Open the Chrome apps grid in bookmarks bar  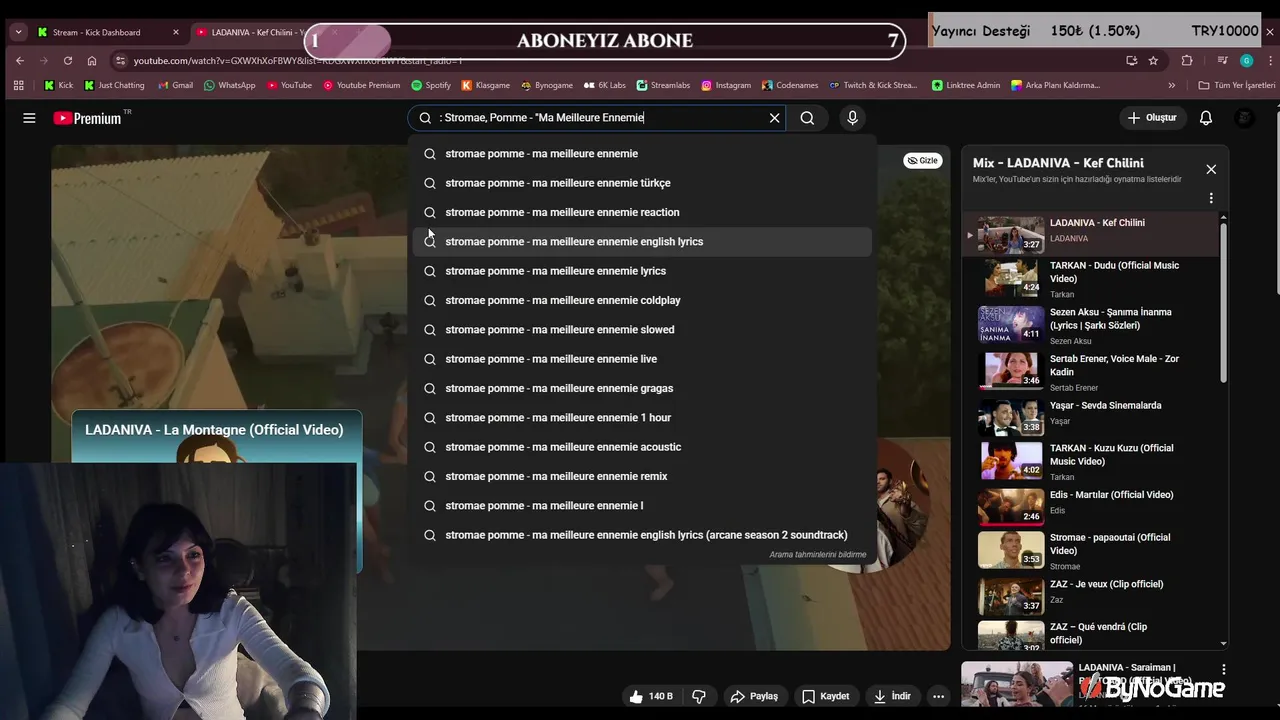click(x=18, y=85)
